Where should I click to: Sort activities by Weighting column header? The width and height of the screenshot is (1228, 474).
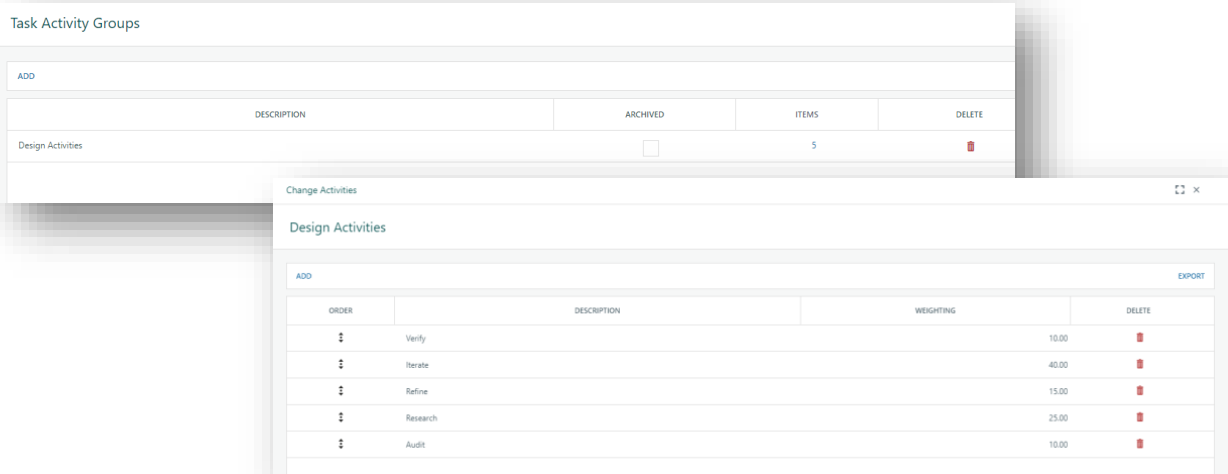pos(936,311)
